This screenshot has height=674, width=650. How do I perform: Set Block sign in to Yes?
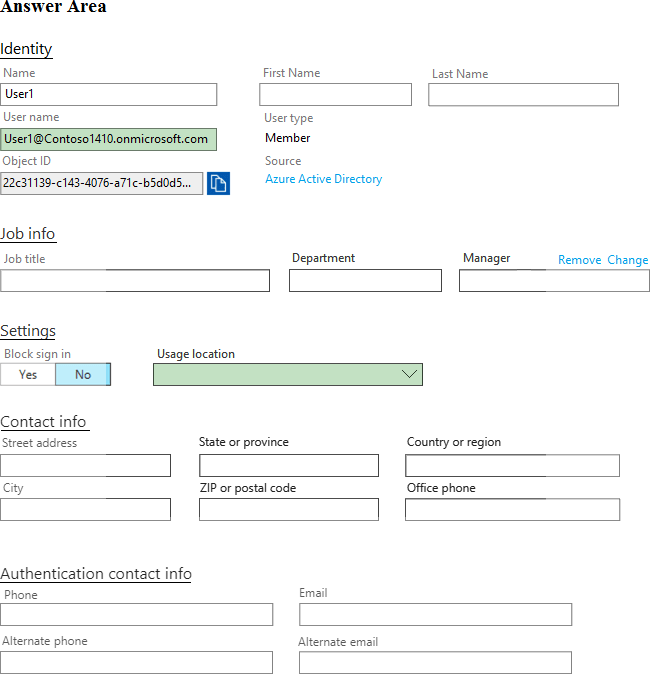(x=28, y=374)
